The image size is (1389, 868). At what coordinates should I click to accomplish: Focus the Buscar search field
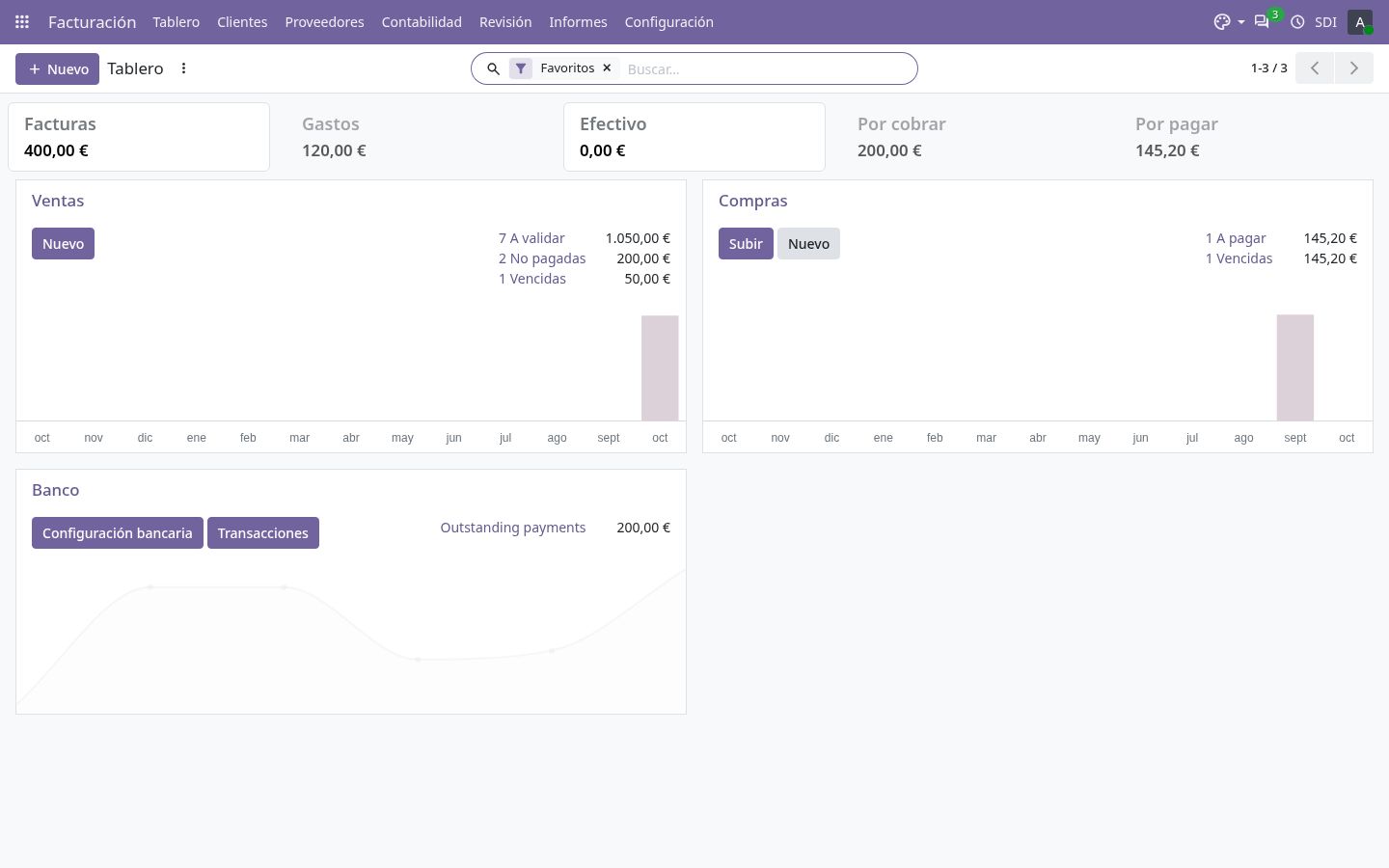pos(767,68)
